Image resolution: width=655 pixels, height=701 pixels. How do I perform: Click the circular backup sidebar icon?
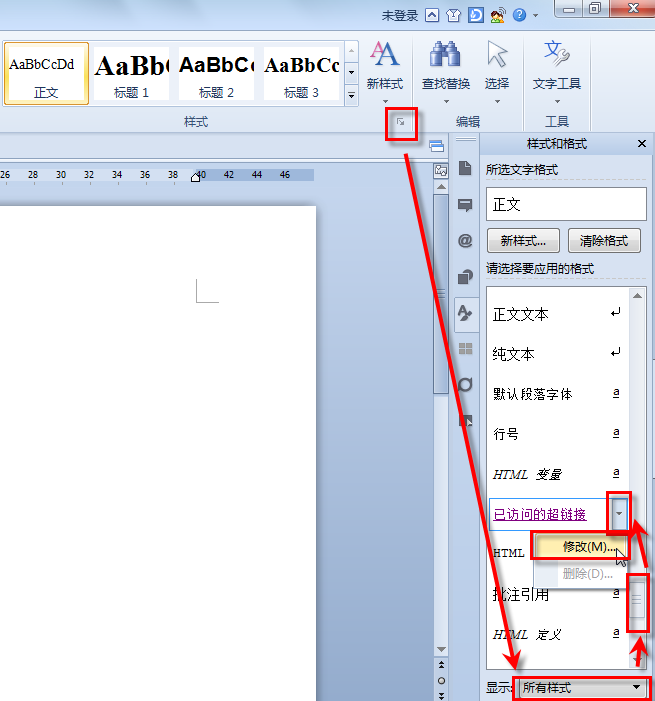[465, 384]
